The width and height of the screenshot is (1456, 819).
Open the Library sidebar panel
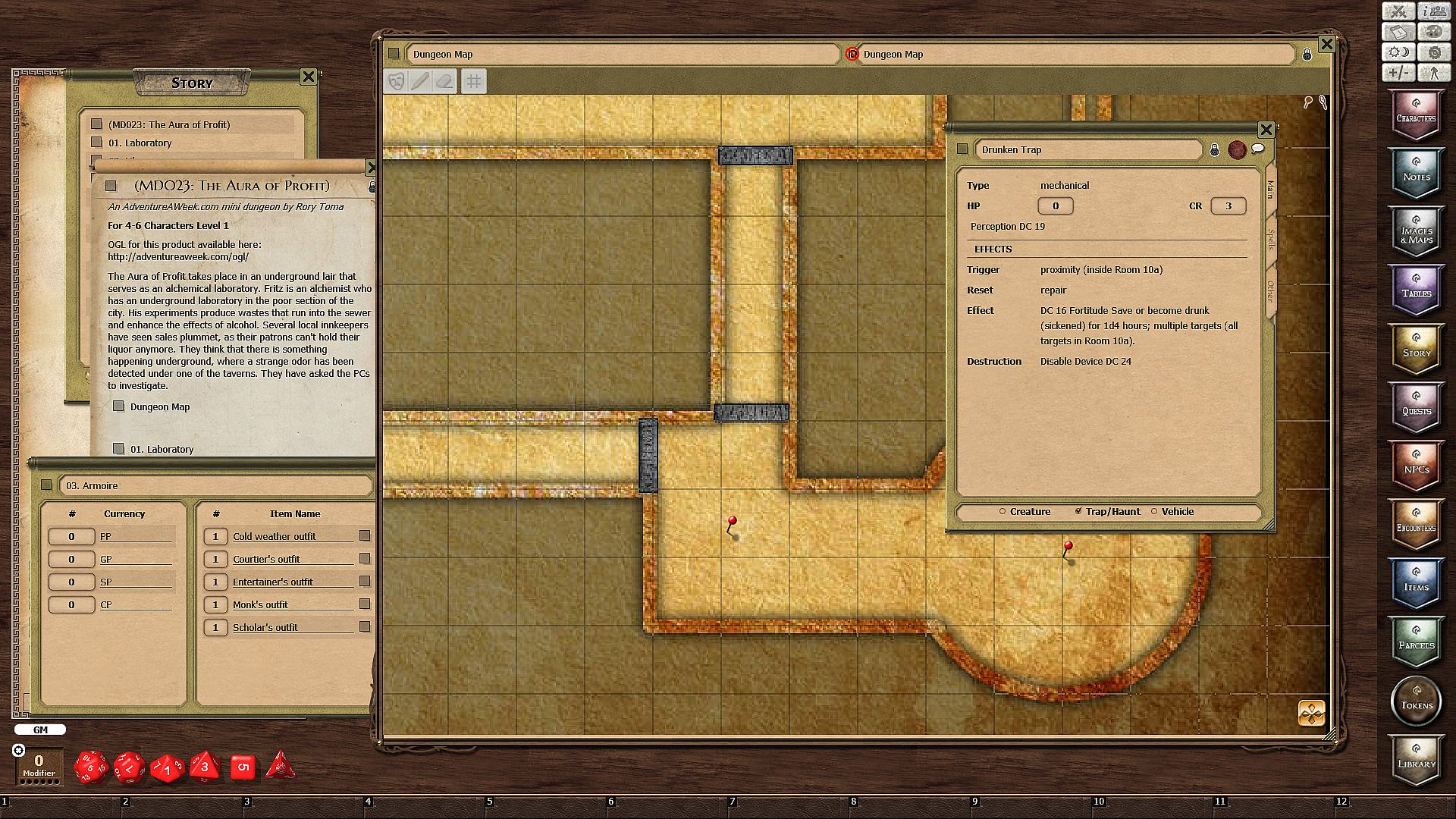tap(1416, 761)
